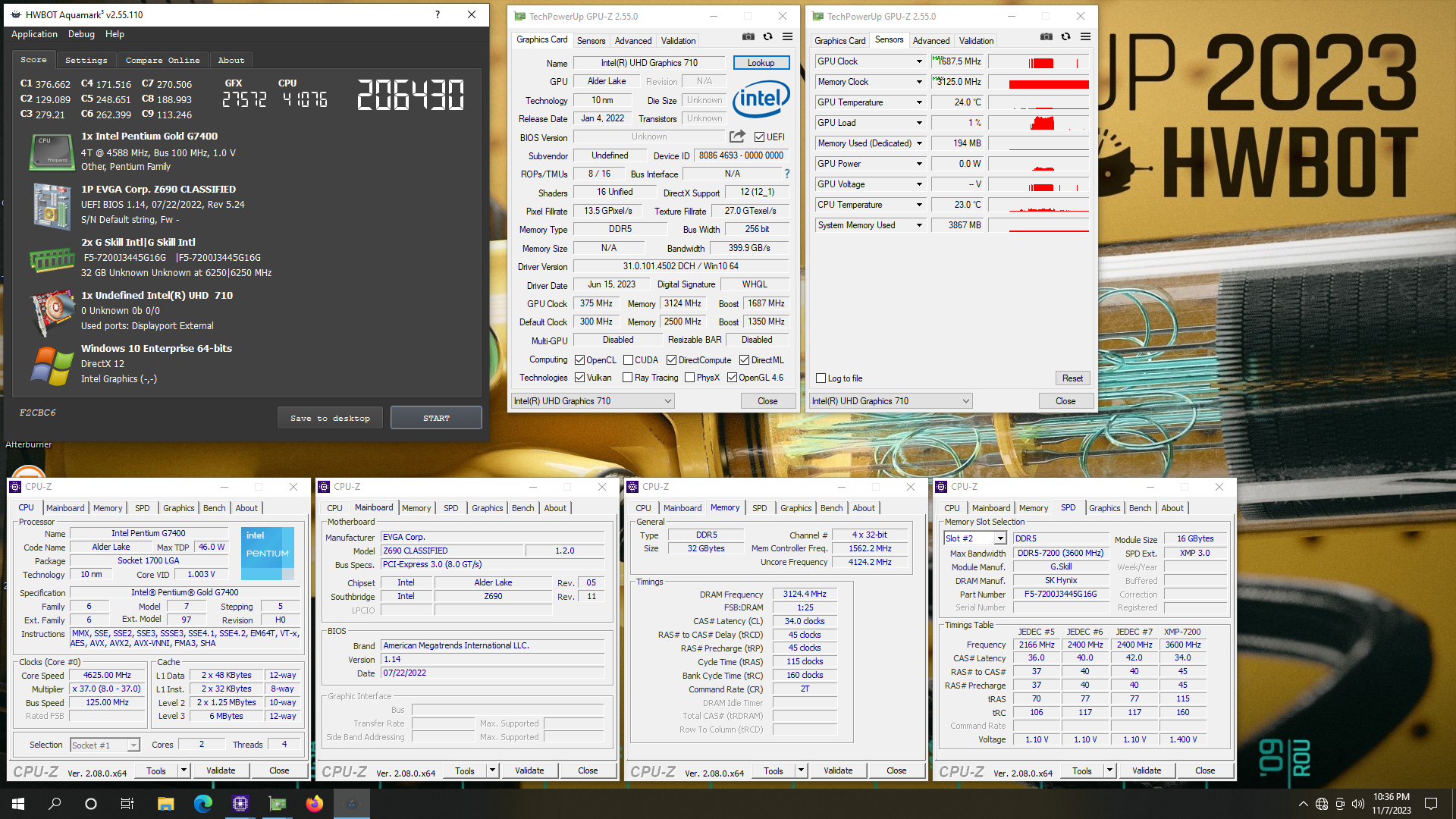Toggle the DirectML checkbox
This screenshot has width=1456, height=819.
(x=744, y=360)
